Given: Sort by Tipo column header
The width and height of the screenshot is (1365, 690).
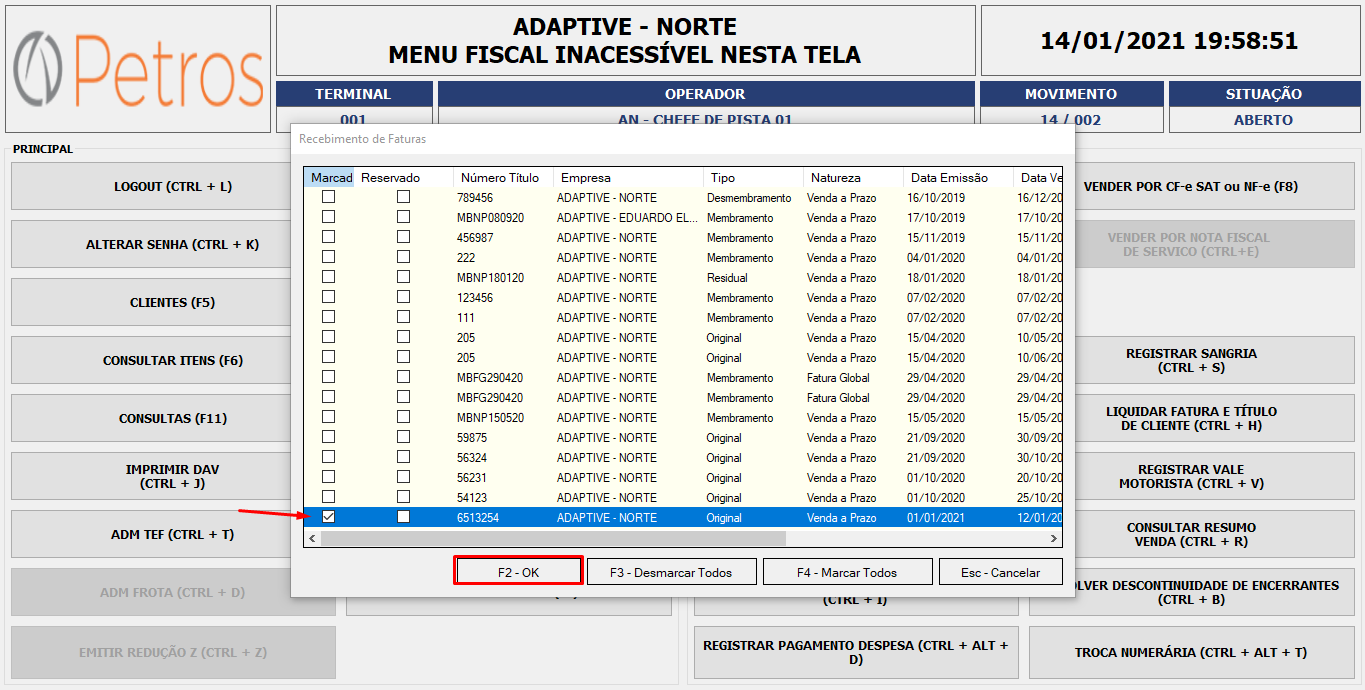Looking at the screenshot, I should (x=754, y=177).
